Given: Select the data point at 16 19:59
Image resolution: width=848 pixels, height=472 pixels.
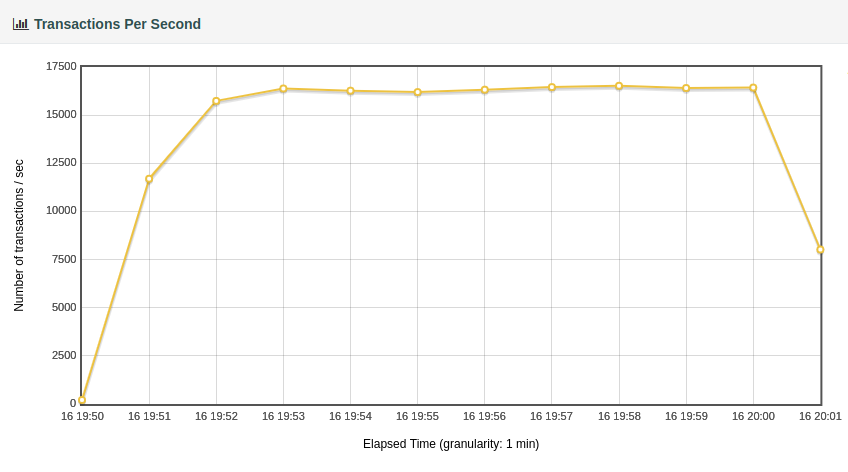Looking at the screenshot, I should [x=686, y=88].
